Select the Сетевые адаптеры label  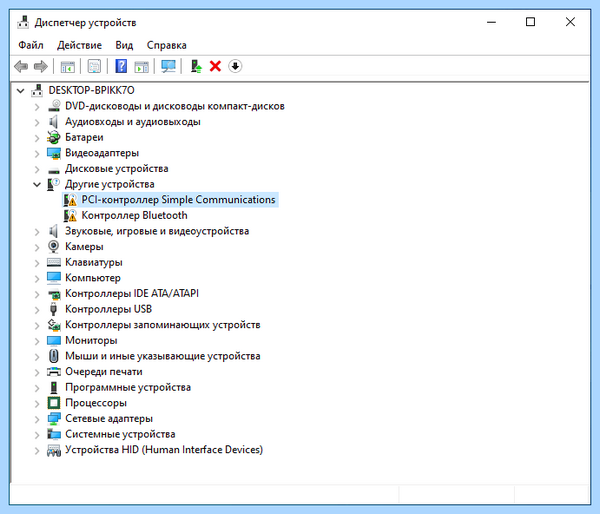click(109, 419)
